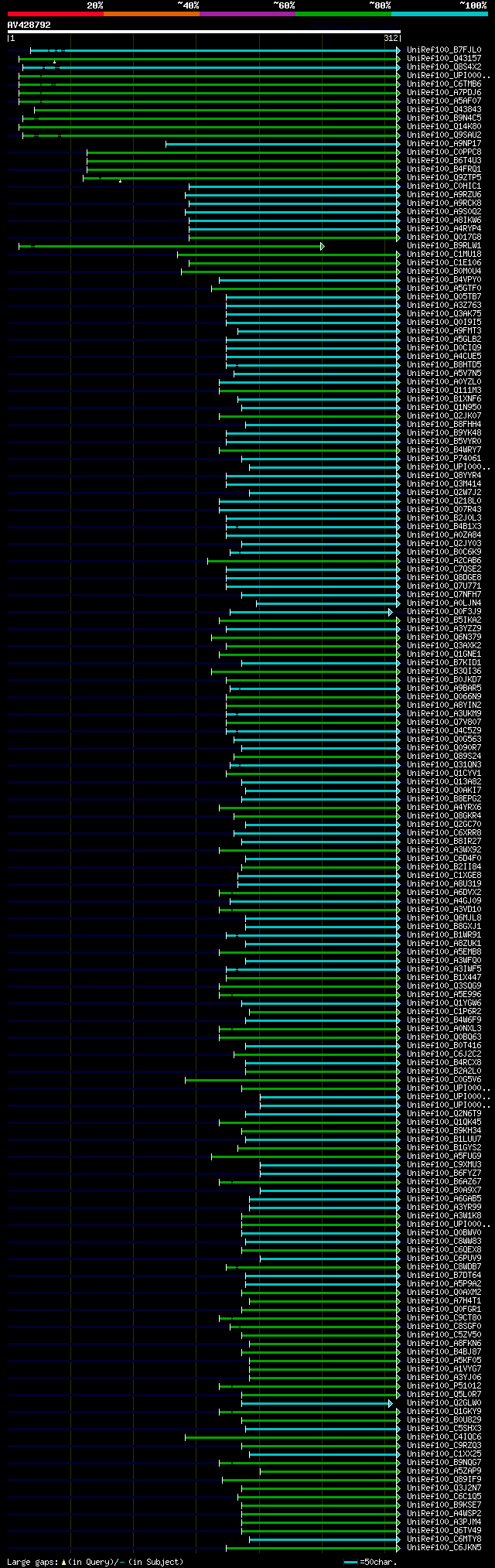495x1568 pixels.
Task: Select the UniRef100_Q14K80 label
Action: click(x=444, y=126)
